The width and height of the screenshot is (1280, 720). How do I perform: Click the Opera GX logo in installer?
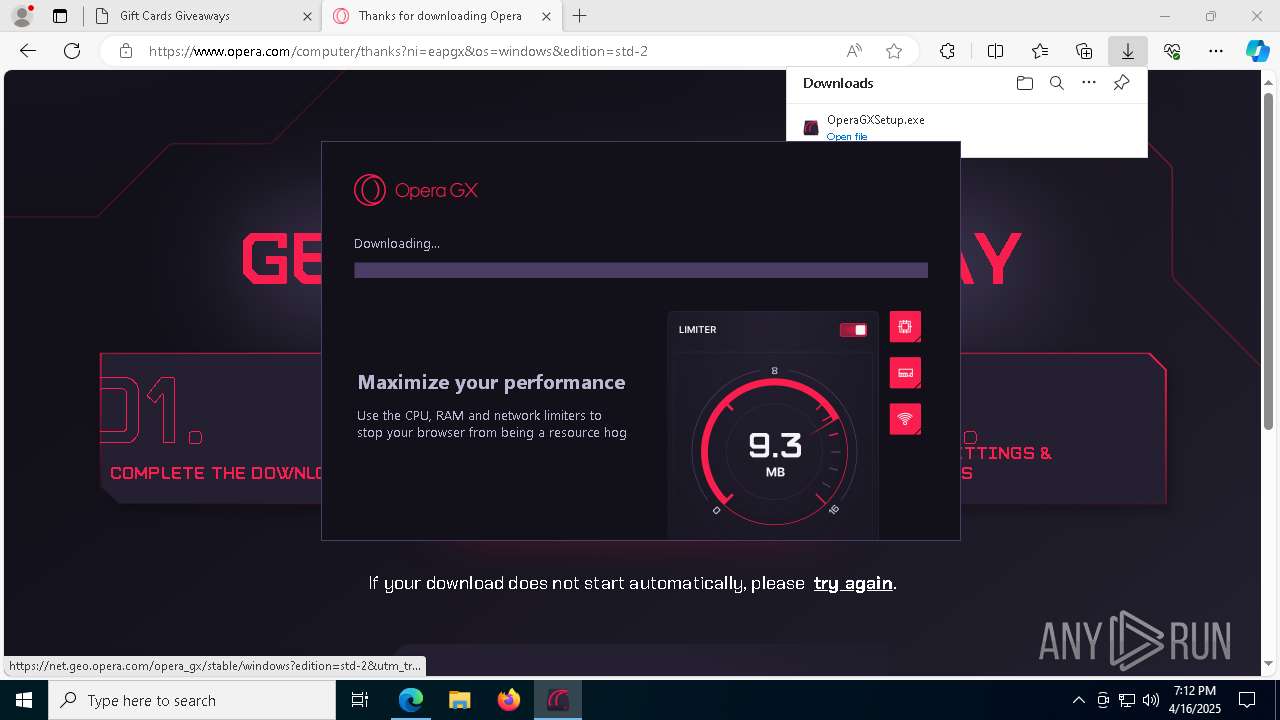[x=416, y=189]
